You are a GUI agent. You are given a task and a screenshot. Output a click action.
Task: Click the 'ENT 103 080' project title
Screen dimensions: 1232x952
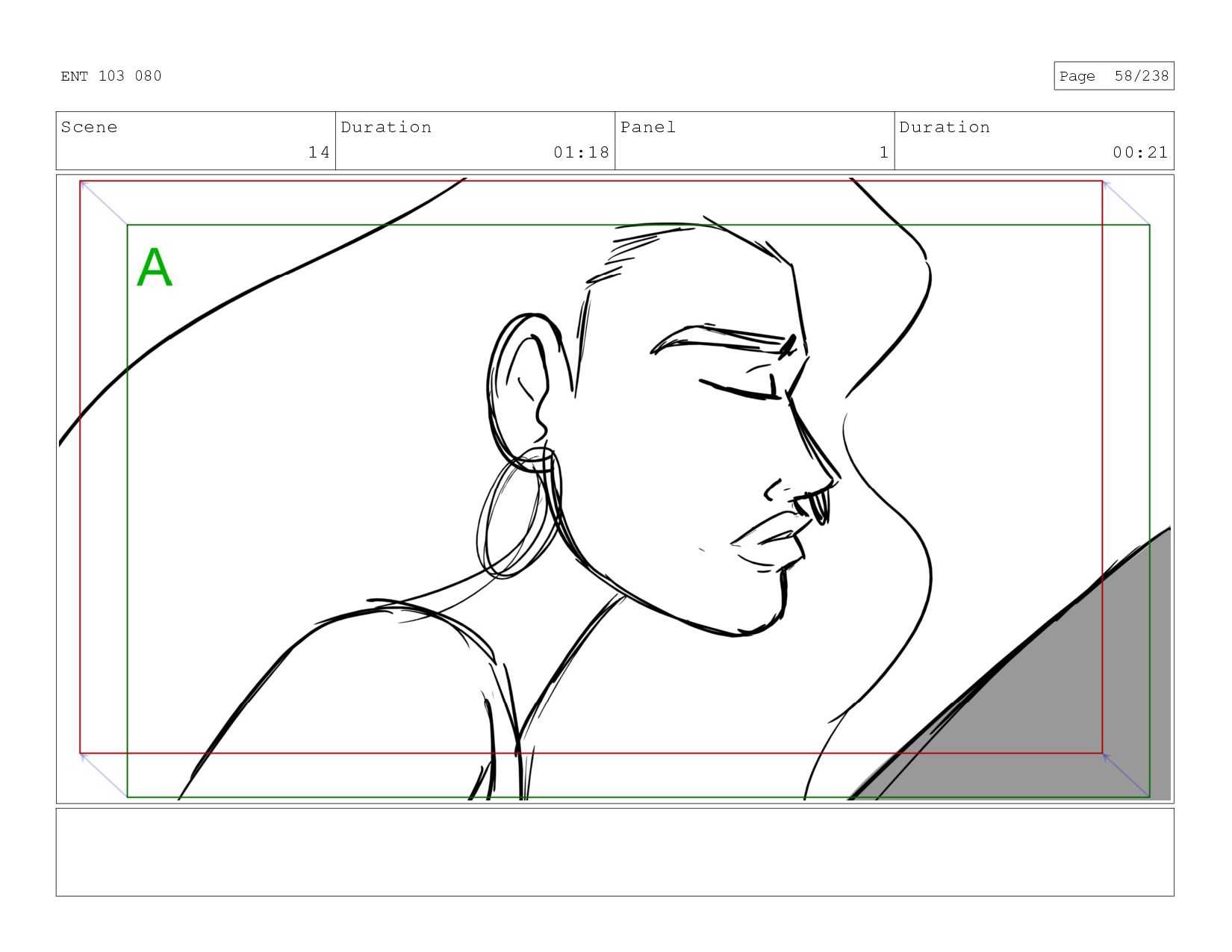click(x=111, y=76)
